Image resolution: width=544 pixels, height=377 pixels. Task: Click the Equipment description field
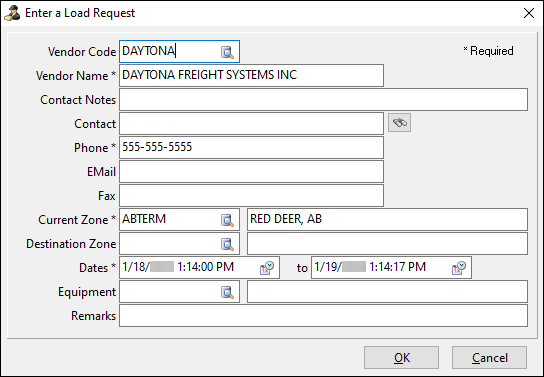point(387,291)
